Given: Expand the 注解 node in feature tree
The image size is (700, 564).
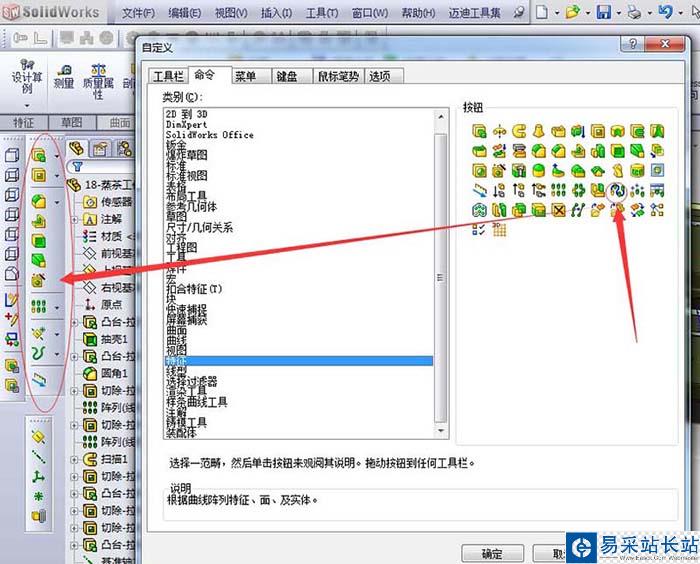Looking at the screenshot, I should click(x=75, y=219).
